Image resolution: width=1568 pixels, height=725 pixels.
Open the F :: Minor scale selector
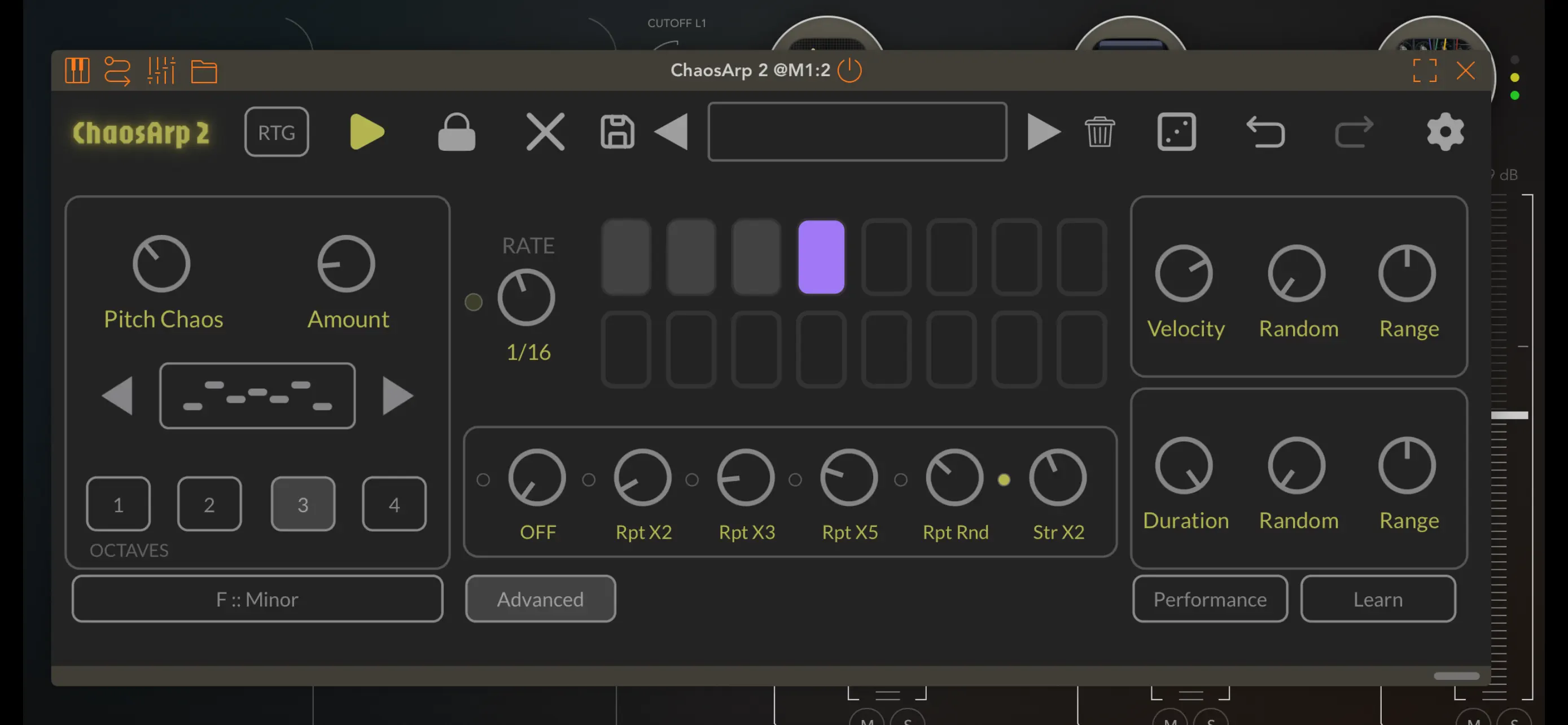257,599
